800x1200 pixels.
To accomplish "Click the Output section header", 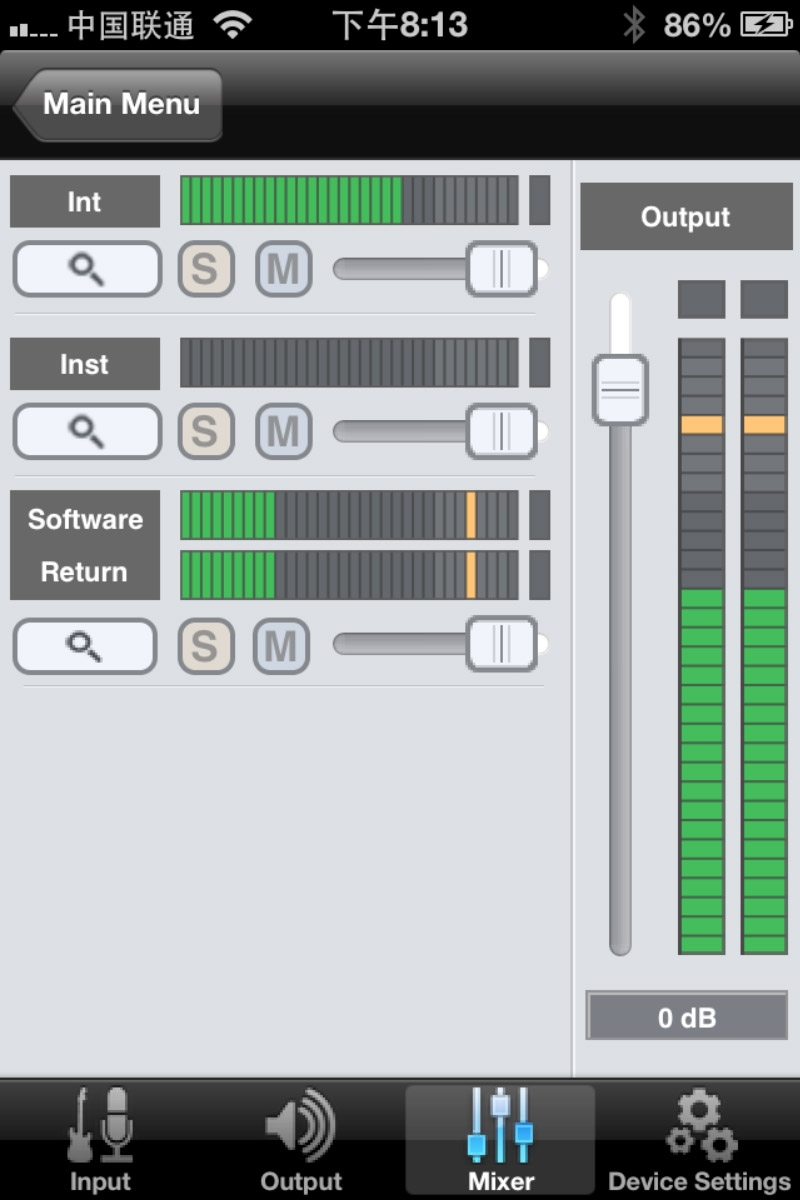I will coord(686,217).
